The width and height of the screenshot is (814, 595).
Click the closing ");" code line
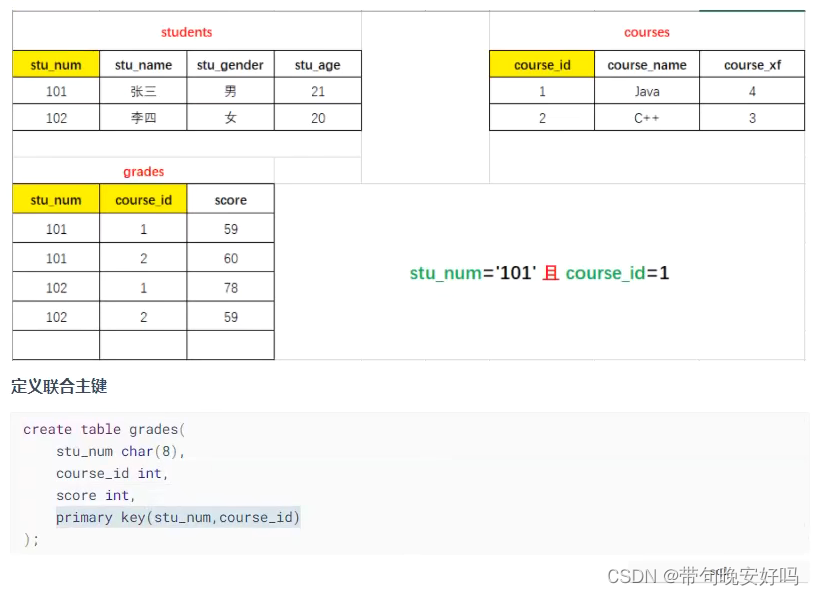(x=31, y=539)
